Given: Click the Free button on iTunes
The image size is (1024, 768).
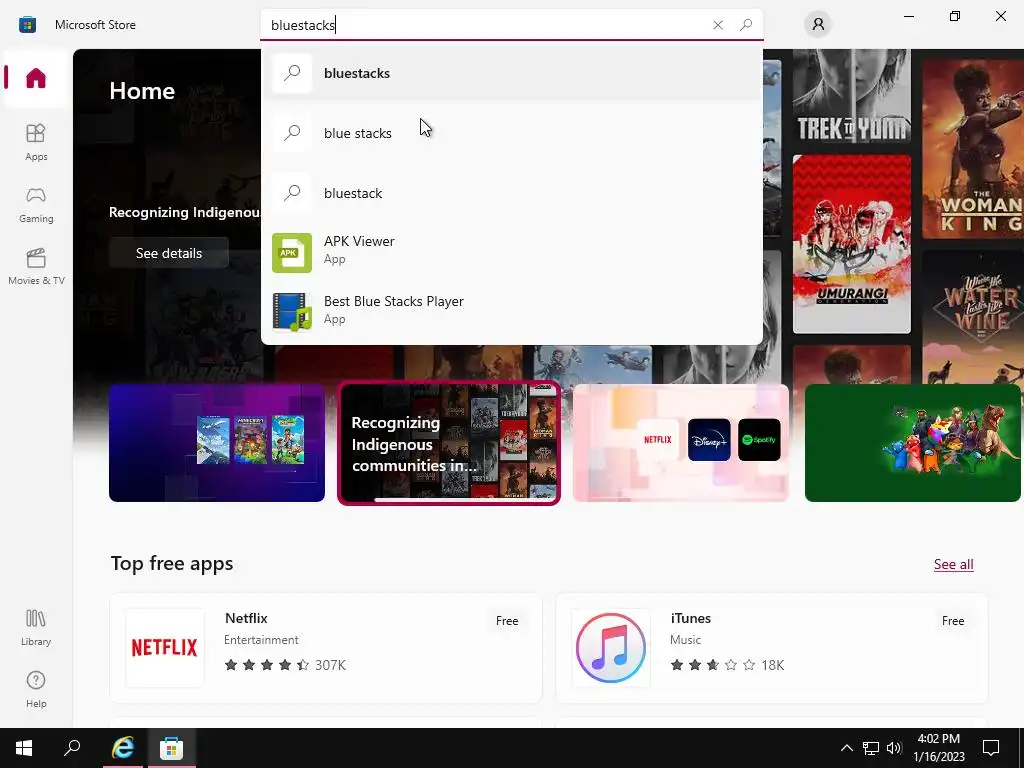Looking at the screenshot, I should coord(953,621).
